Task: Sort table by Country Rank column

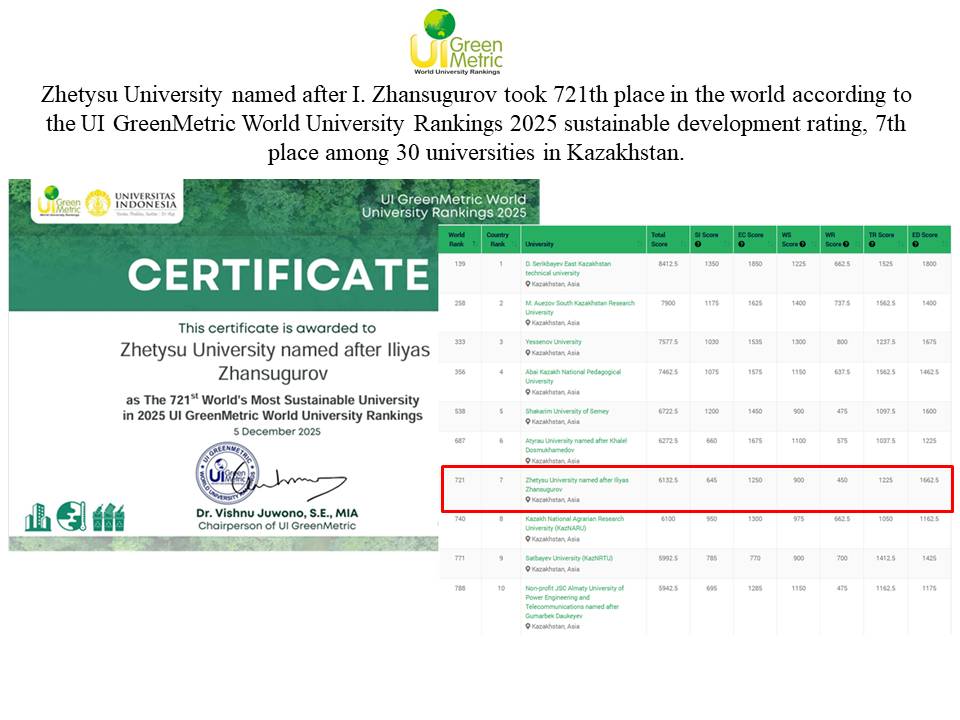Action: (x=499, y=240)
